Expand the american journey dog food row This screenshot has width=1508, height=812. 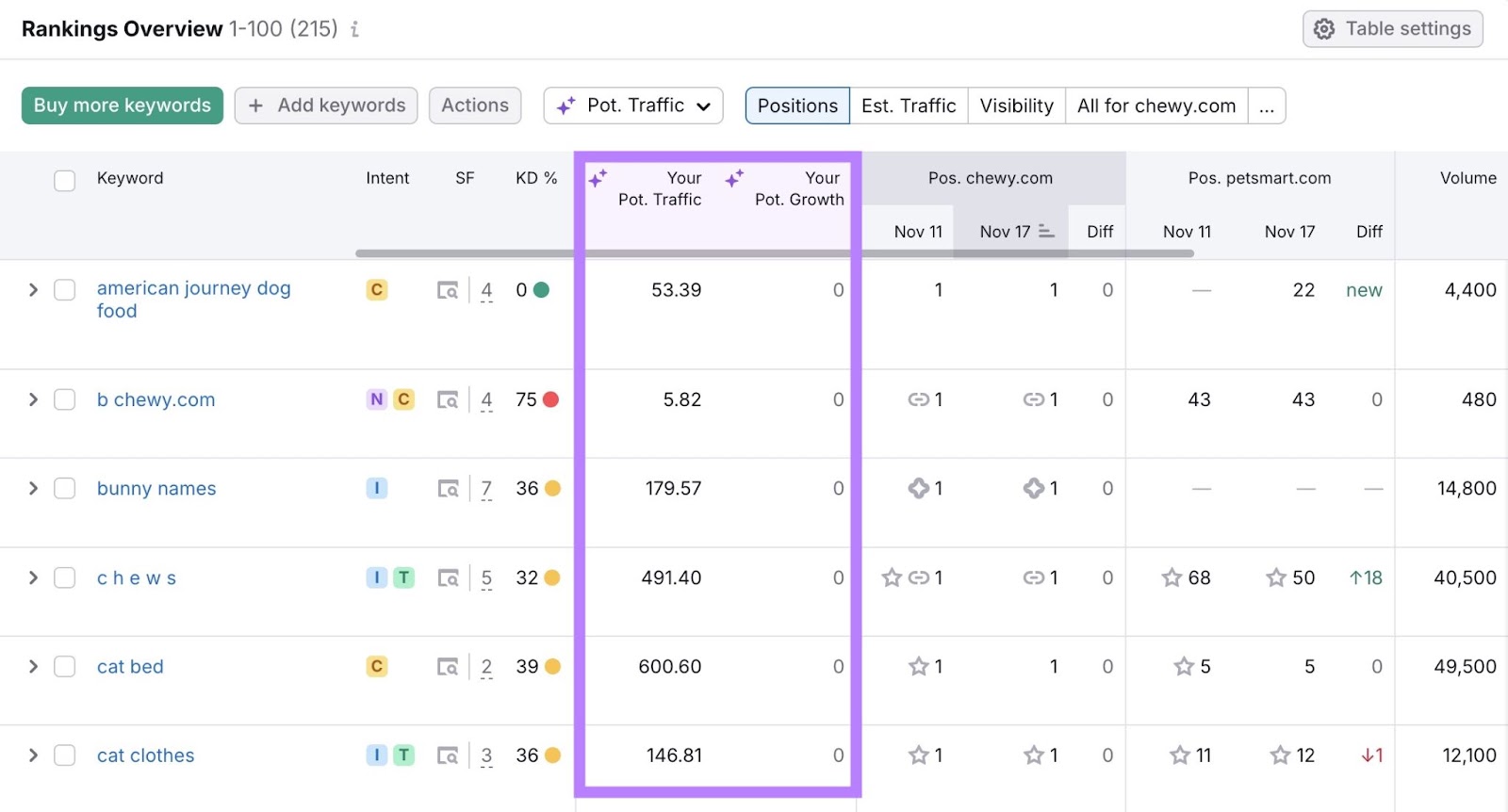(x=33, y=290)
